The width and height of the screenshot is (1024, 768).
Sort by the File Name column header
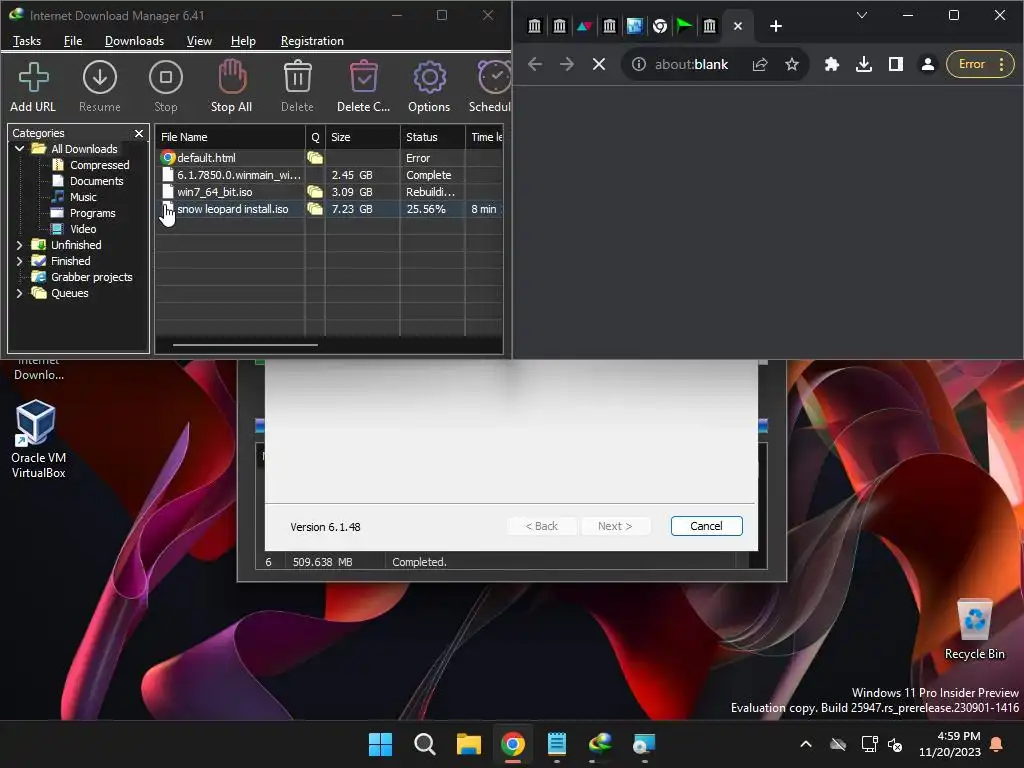pos(230,137)
